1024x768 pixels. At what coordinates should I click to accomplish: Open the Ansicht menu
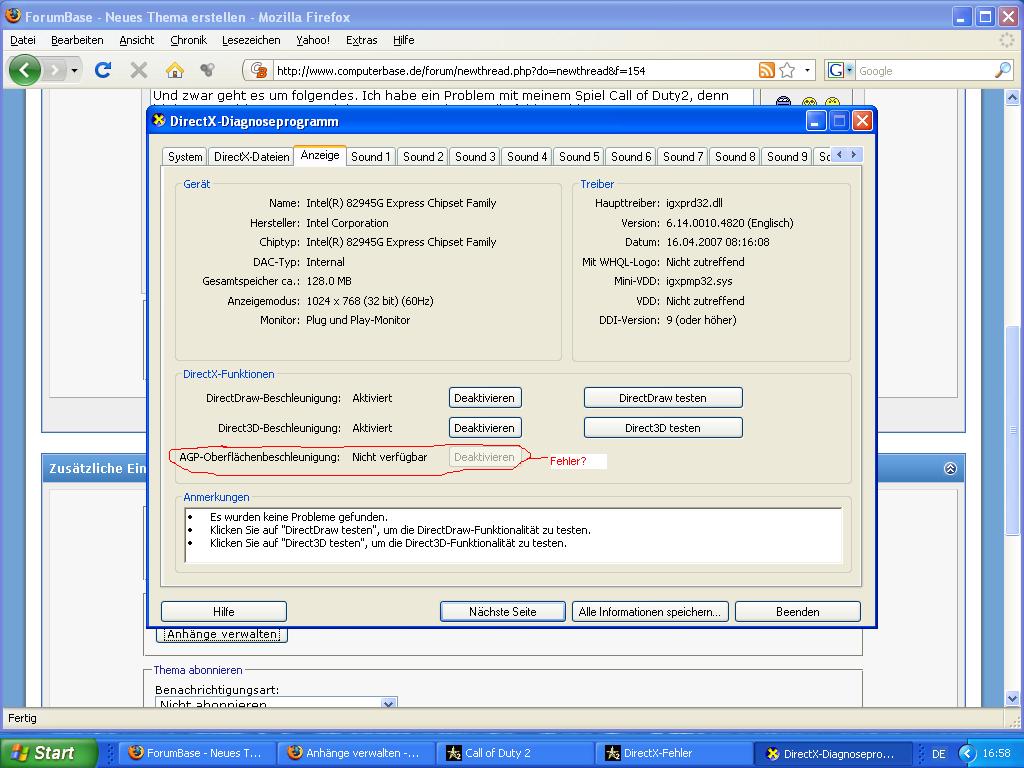(136, 40)
